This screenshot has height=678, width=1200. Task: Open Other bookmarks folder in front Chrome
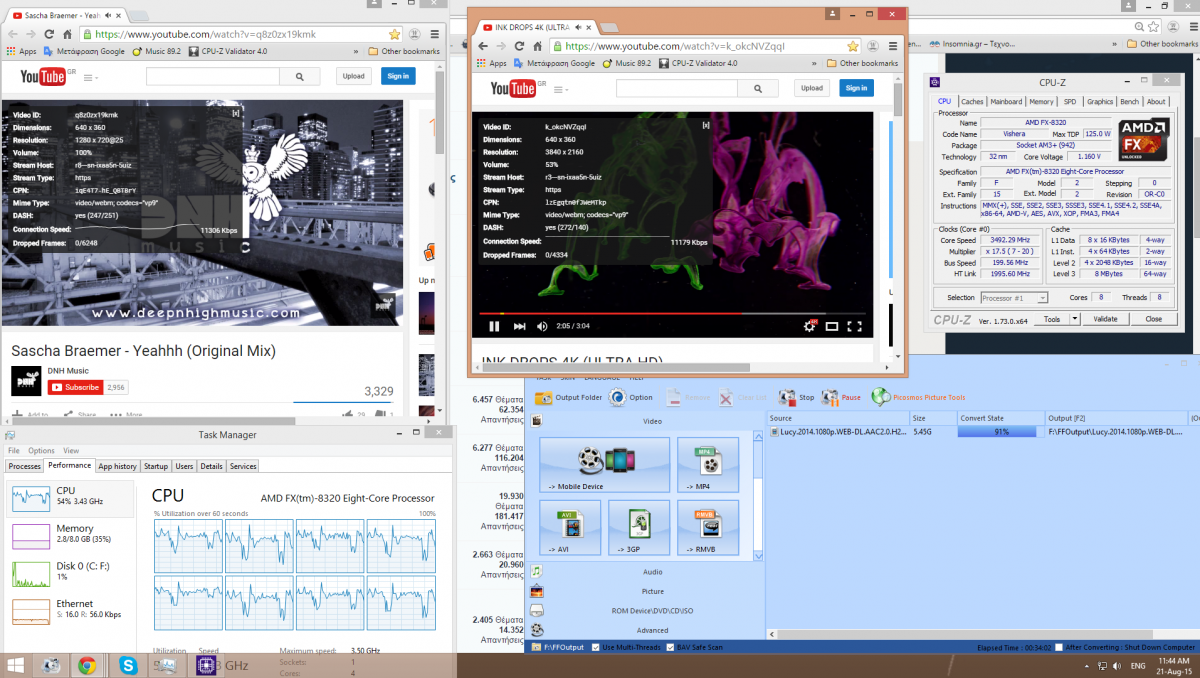[x=862, y=63]
